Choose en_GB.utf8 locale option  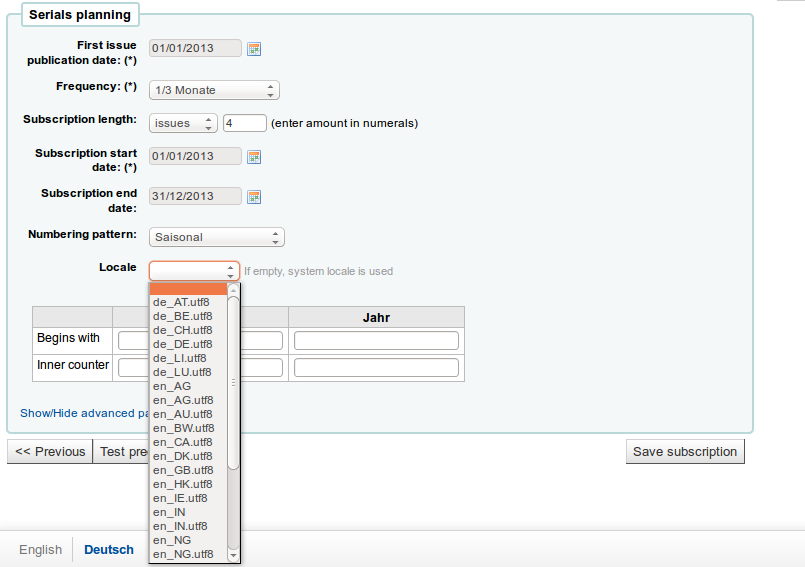click(182, 470)
